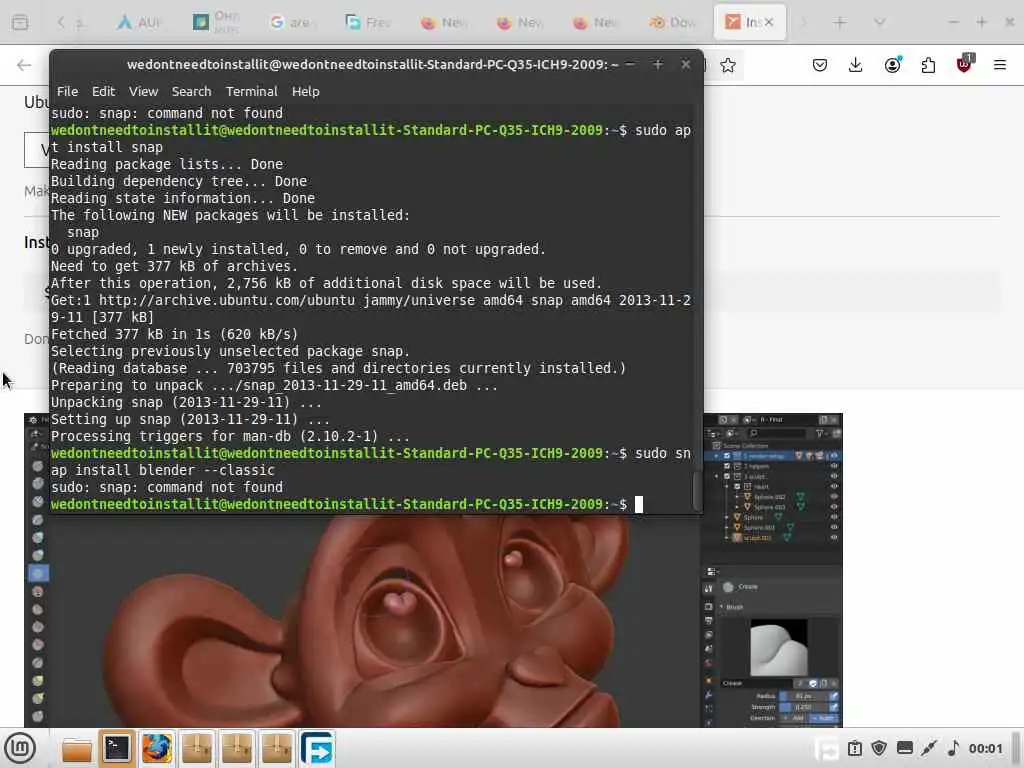The image size is (1024, 768).
Task: Open the terminal Help menu
Action: tap(305, 91)
